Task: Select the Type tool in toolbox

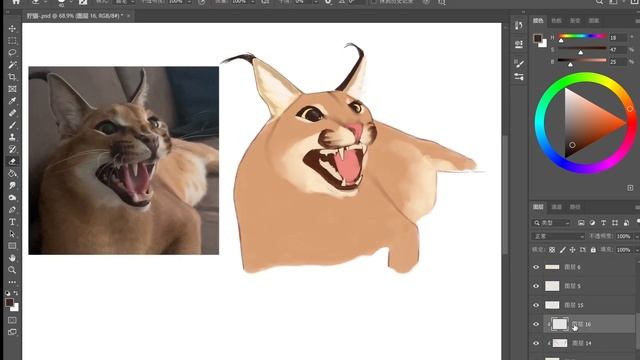Action: pos(12,222)
